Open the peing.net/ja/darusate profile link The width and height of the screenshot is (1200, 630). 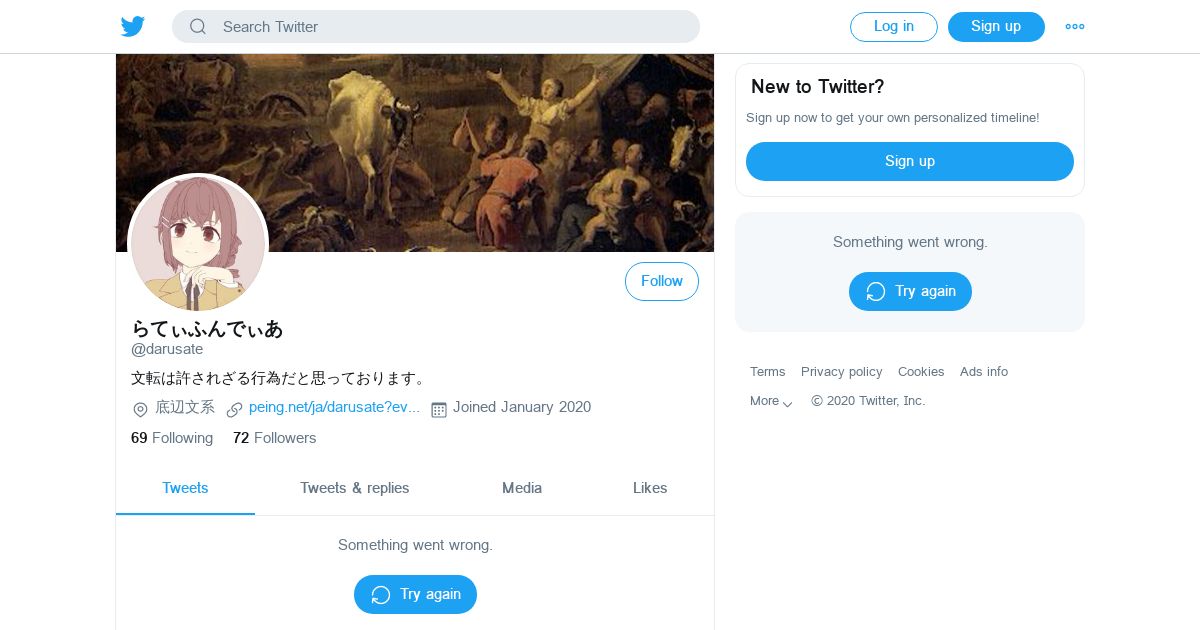[334, 408]
